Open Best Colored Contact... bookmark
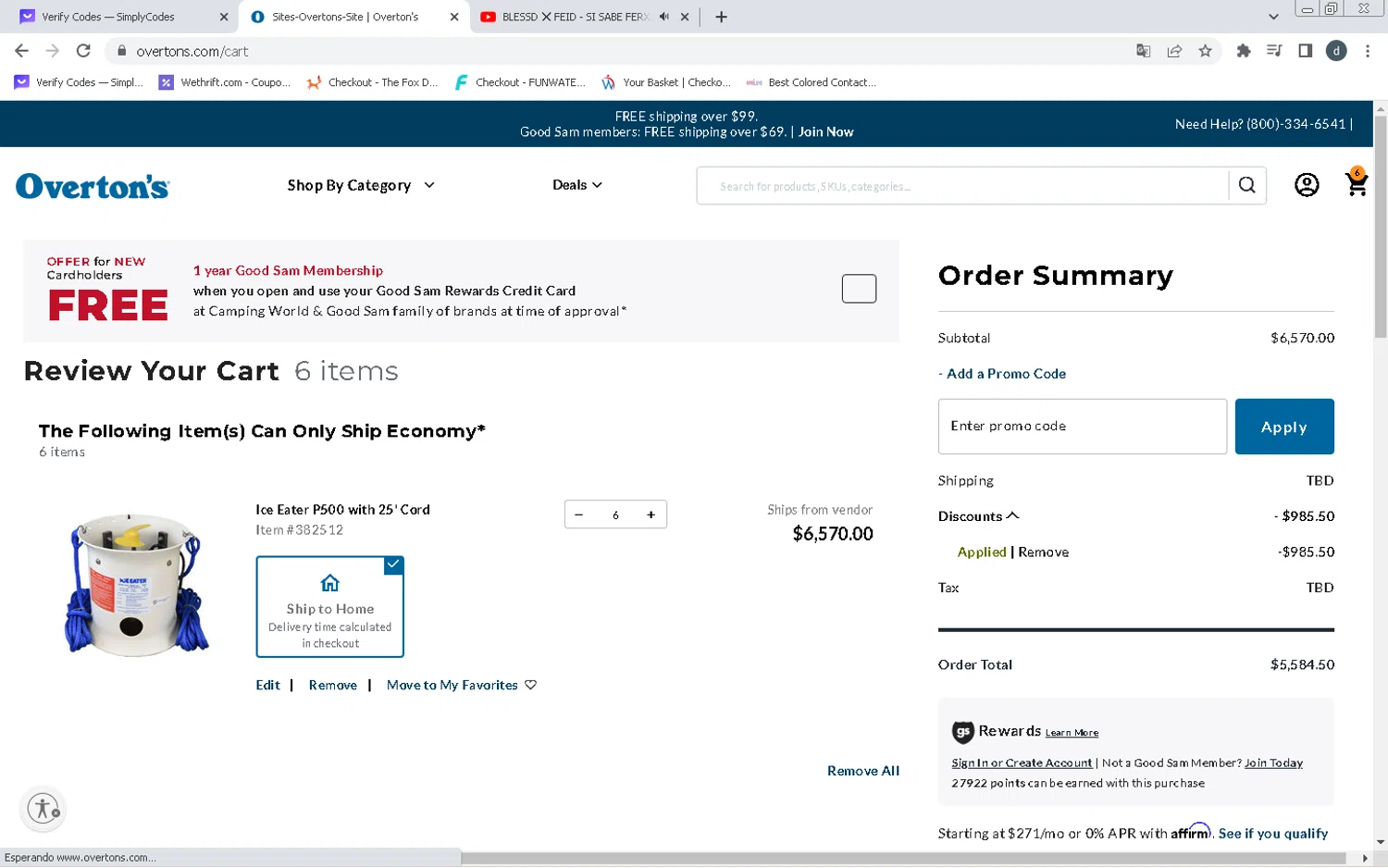This screenshot has height=868, width=1388. point(812,82)
